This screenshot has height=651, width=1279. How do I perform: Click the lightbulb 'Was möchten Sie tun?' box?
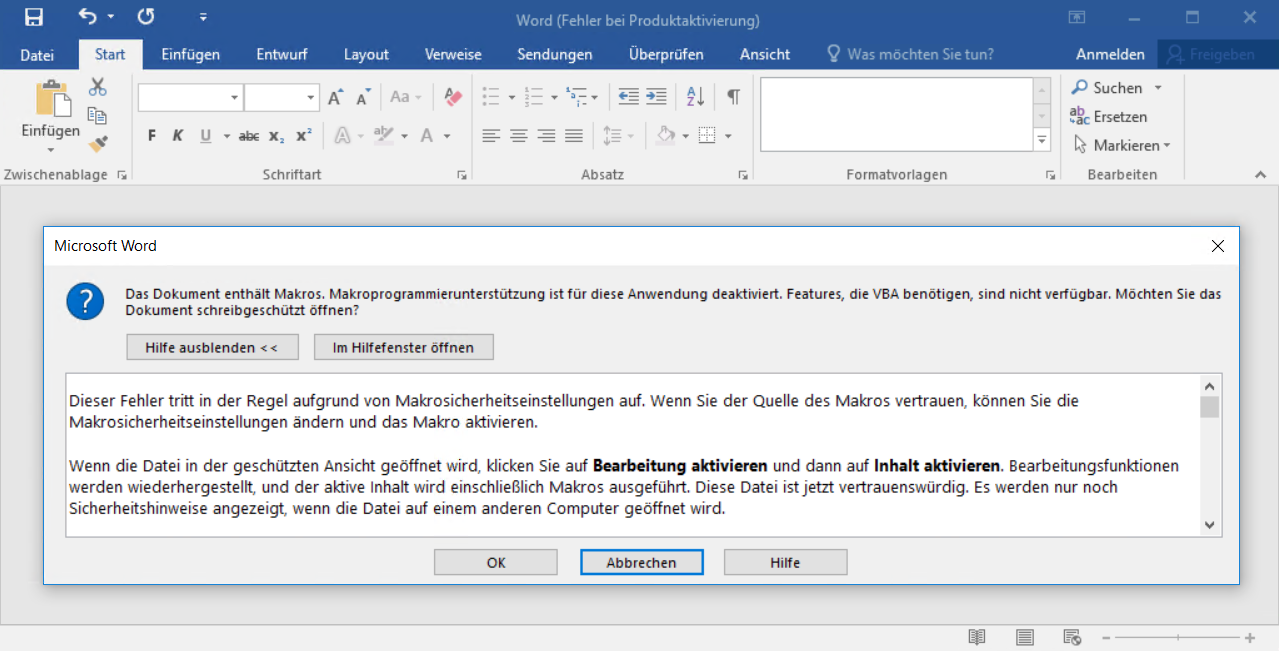pyautogui.click(x=910, y=54)
